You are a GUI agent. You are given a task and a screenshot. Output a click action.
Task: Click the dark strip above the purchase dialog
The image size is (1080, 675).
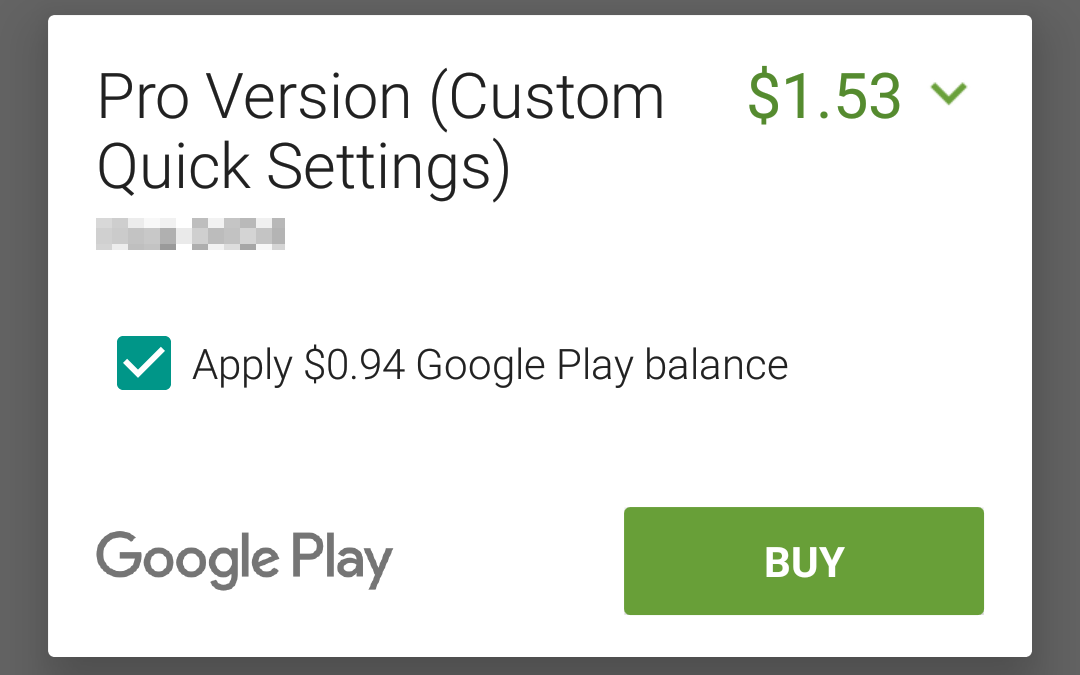click(x=540, y=7)
